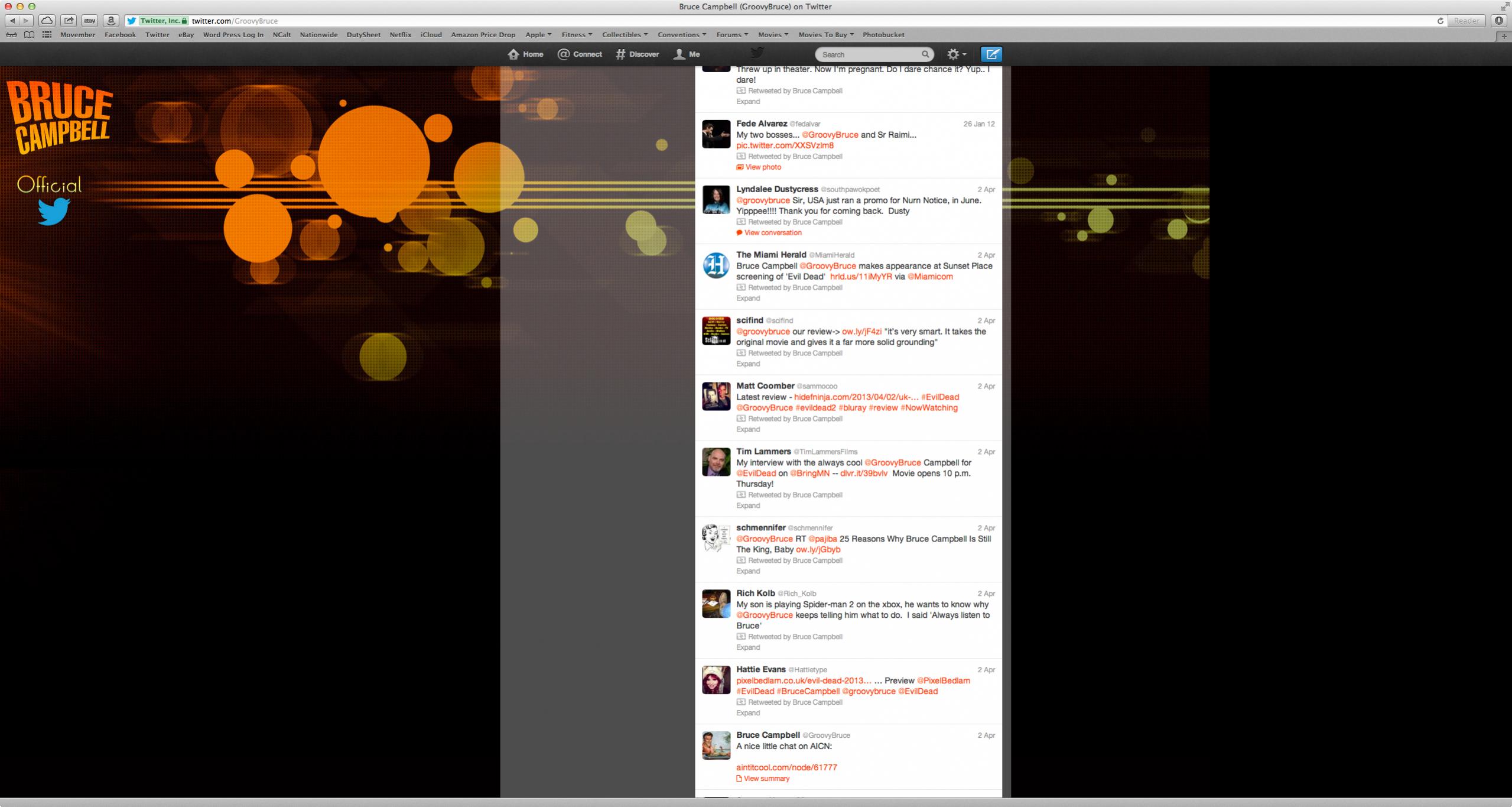
Task: Go to Twitter Home tab
Action: [525, 54]
